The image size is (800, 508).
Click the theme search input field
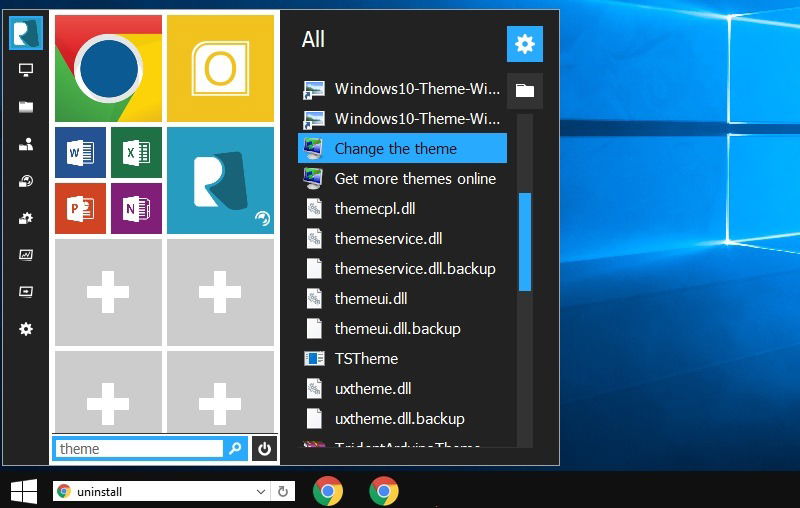click(x=139, y=449)
